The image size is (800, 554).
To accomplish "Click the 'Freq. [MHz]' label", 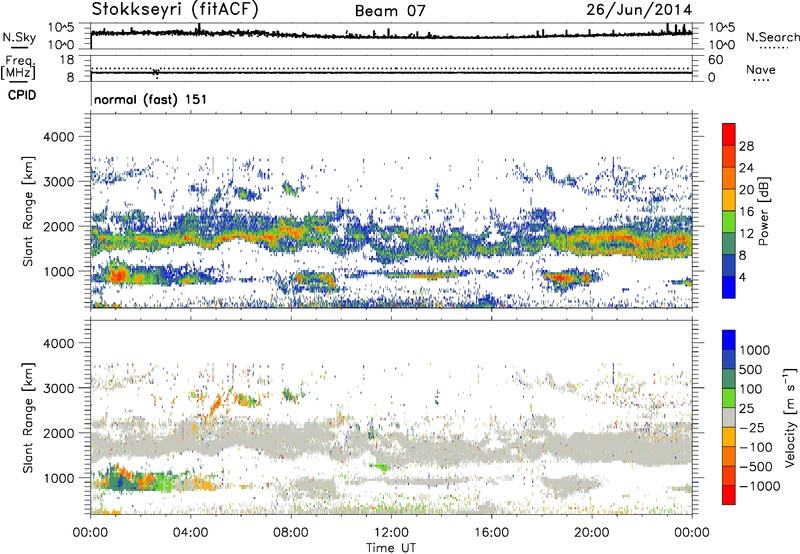I will 18,67.
